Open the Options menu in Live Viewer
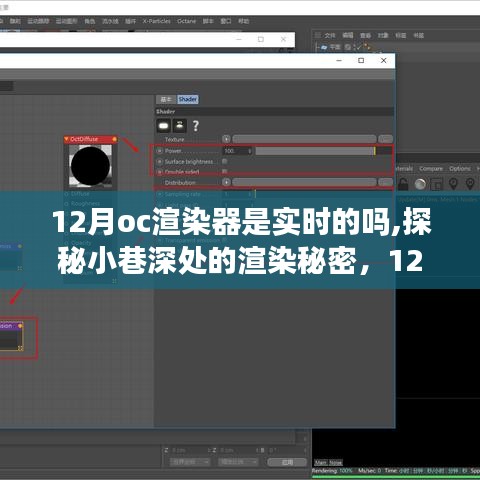The image size is (480, 480). 460,169
